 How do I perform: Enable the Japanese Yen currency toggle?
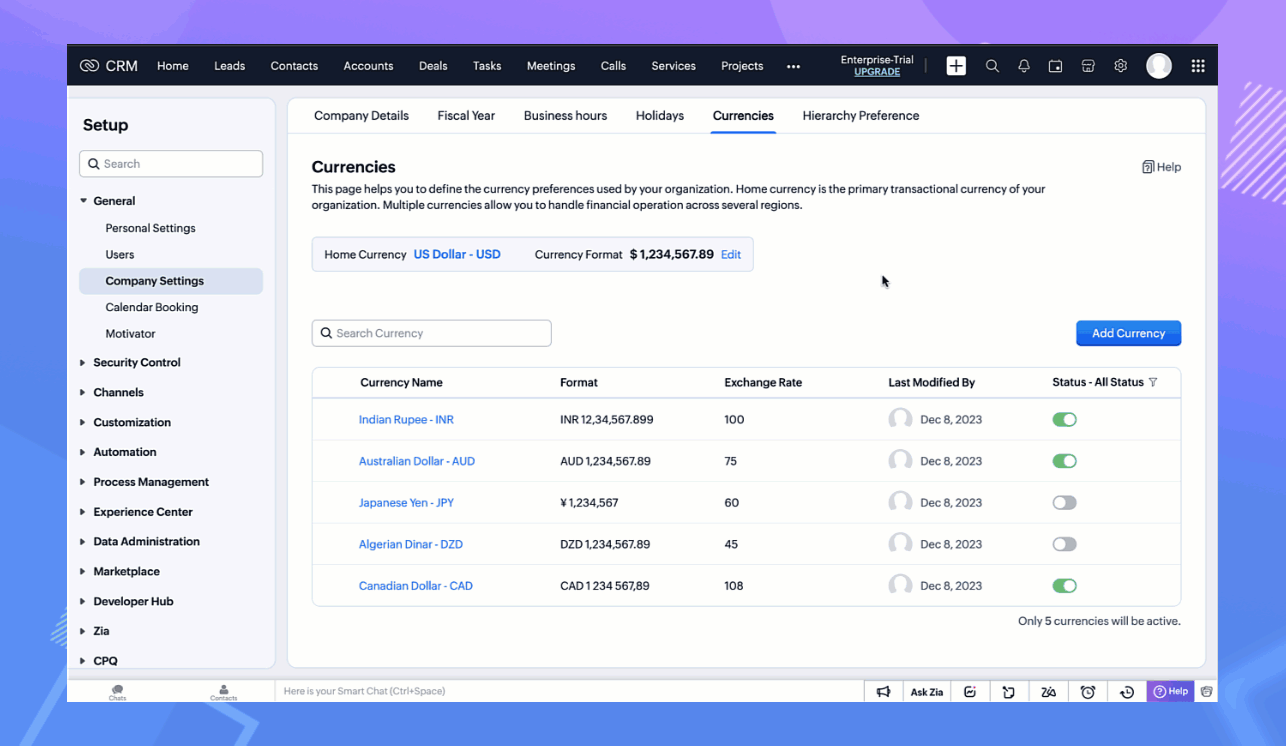tap(1064, 503)
